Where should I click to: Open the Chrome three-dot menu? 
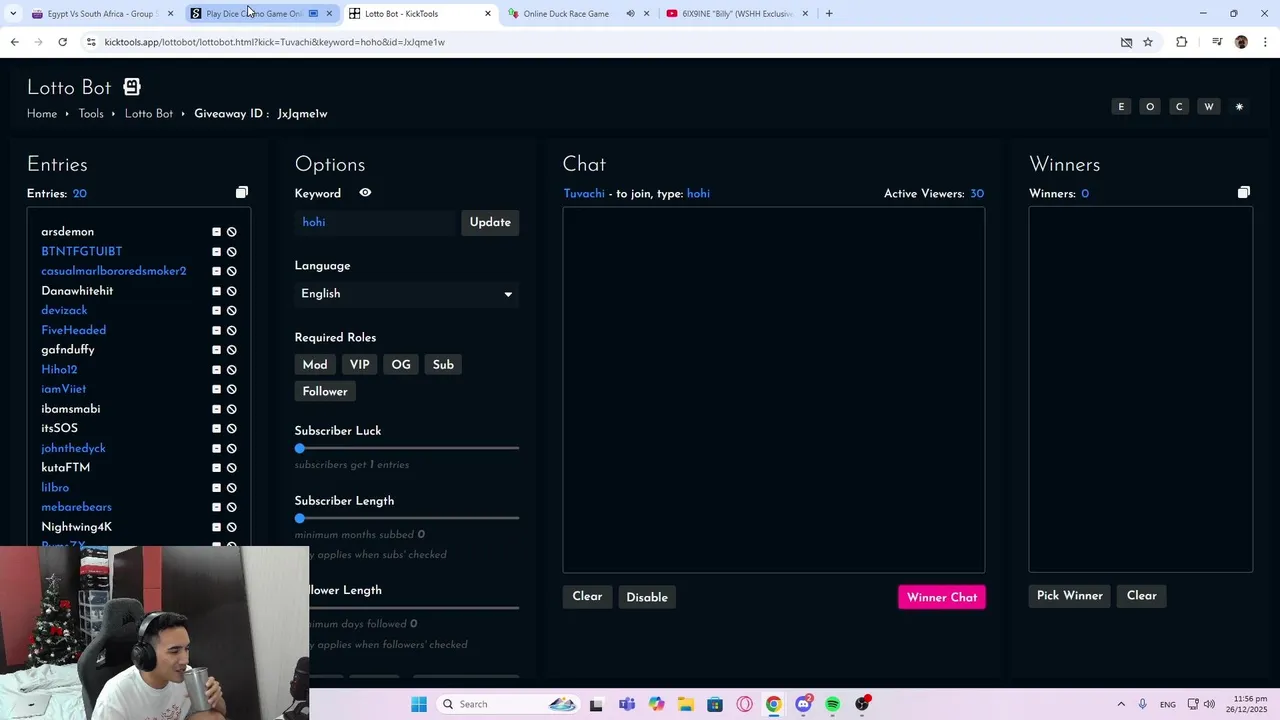coord(1266,42)
